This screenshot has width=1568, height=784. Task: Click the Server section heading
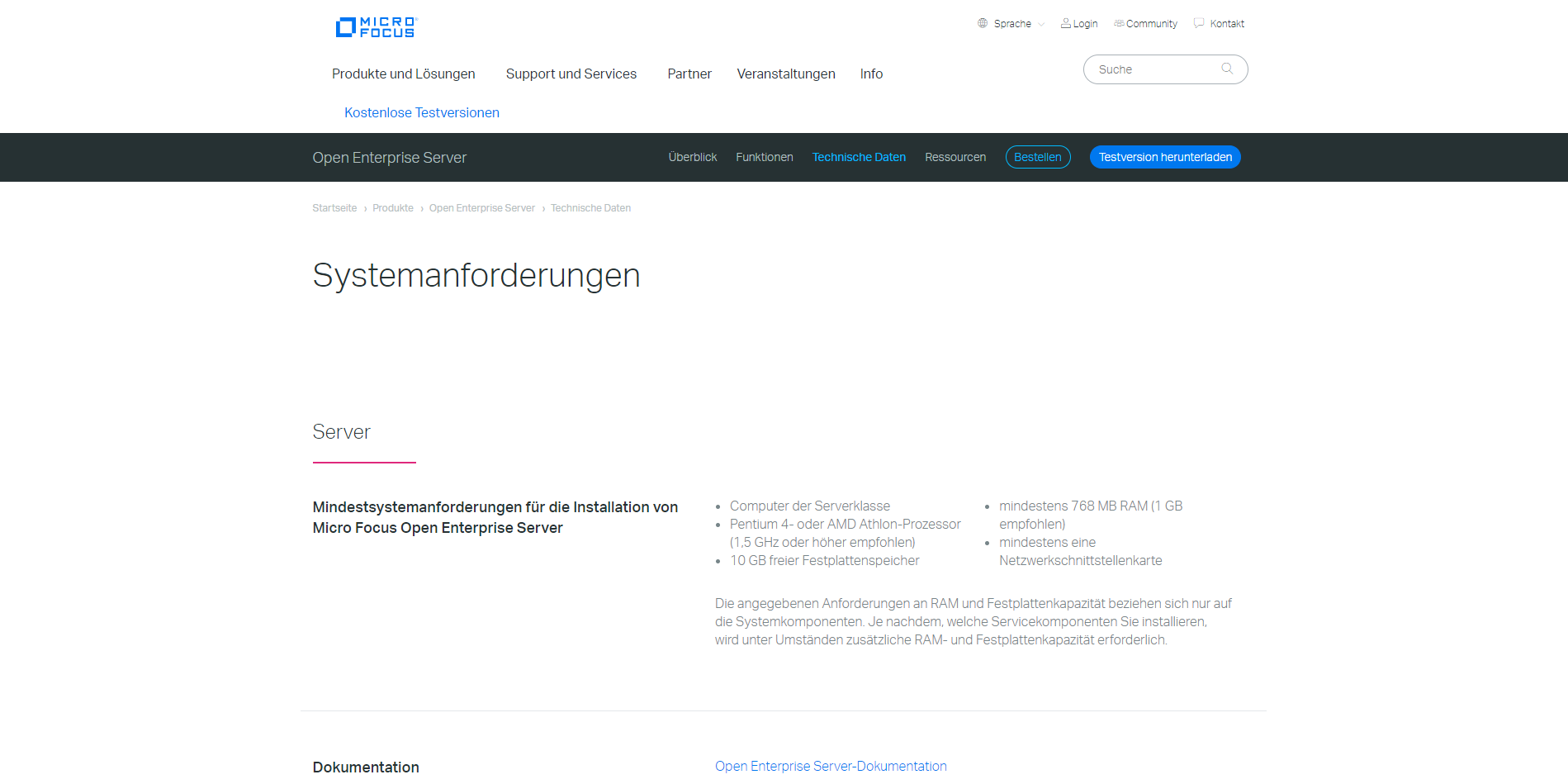click(x=341, y=432)
